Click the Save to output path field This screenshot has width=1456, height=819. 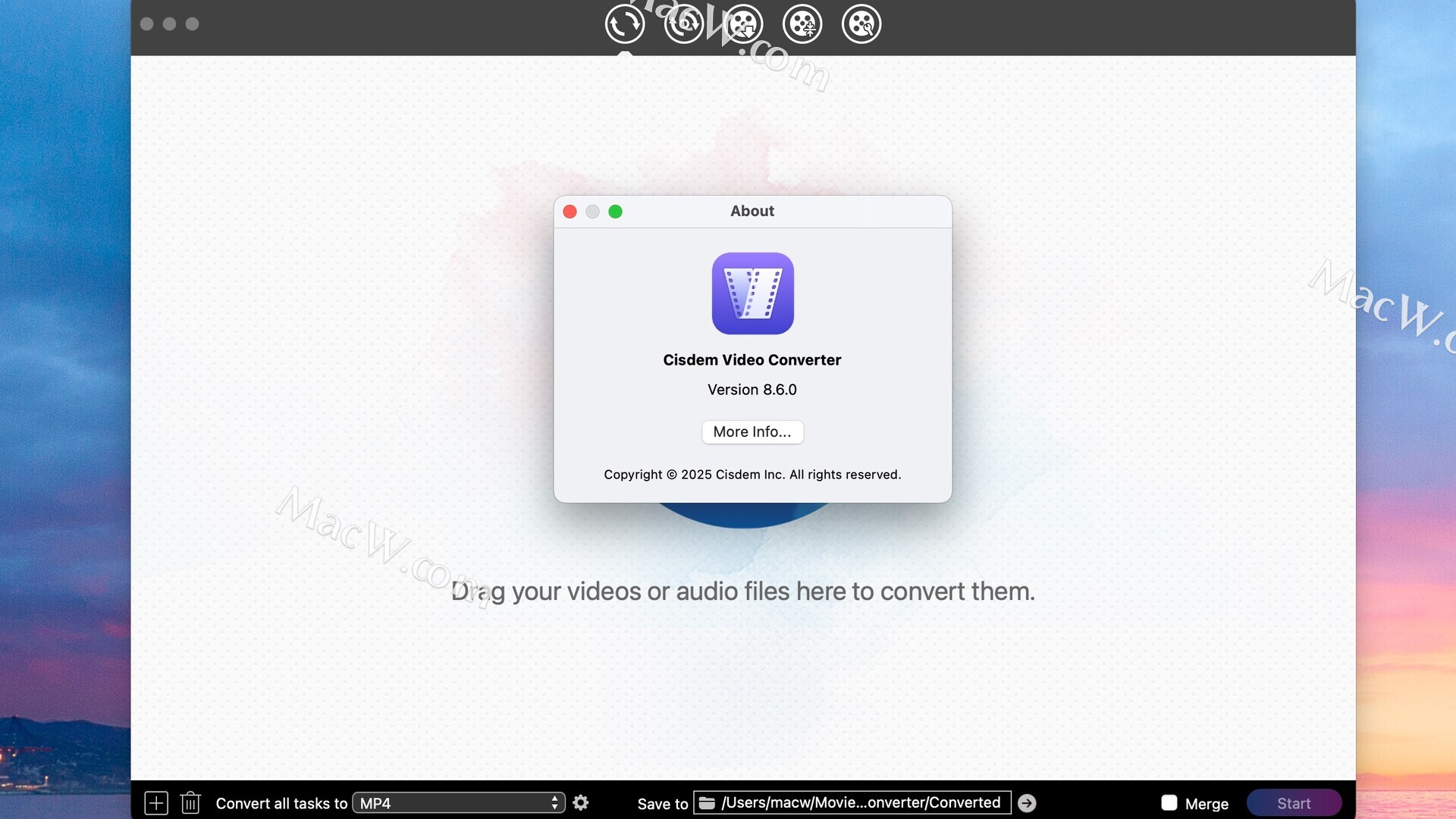(x=852, y=803)
